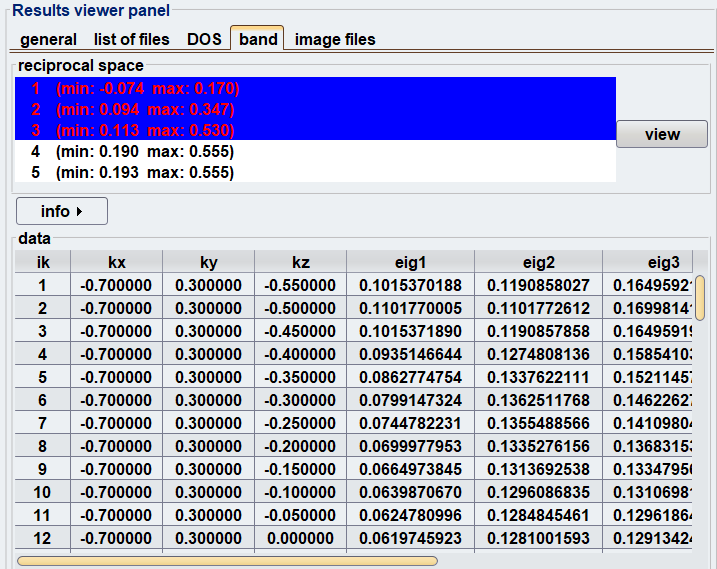
Task: Select eig1 value 0.0799147324
Action: tap(410, 400)
